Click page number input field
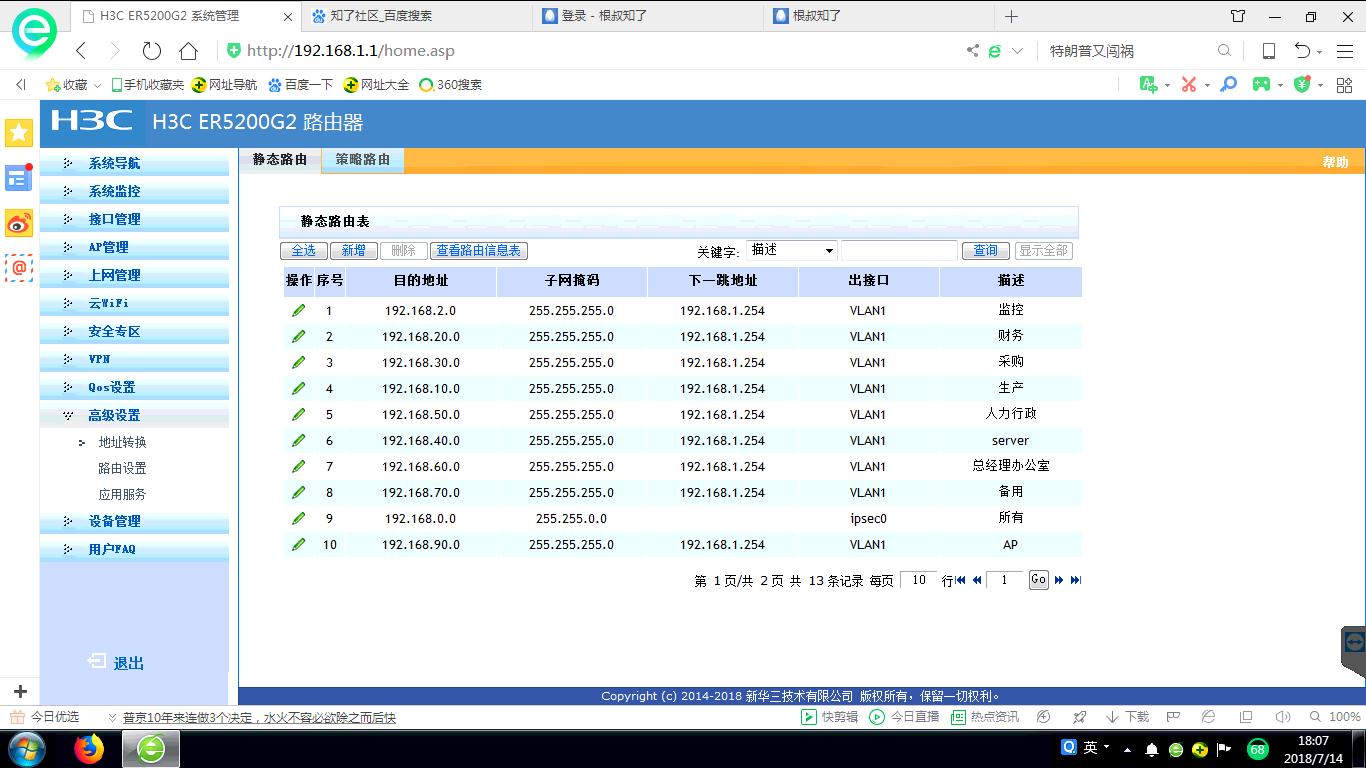 coord(1005,580)
